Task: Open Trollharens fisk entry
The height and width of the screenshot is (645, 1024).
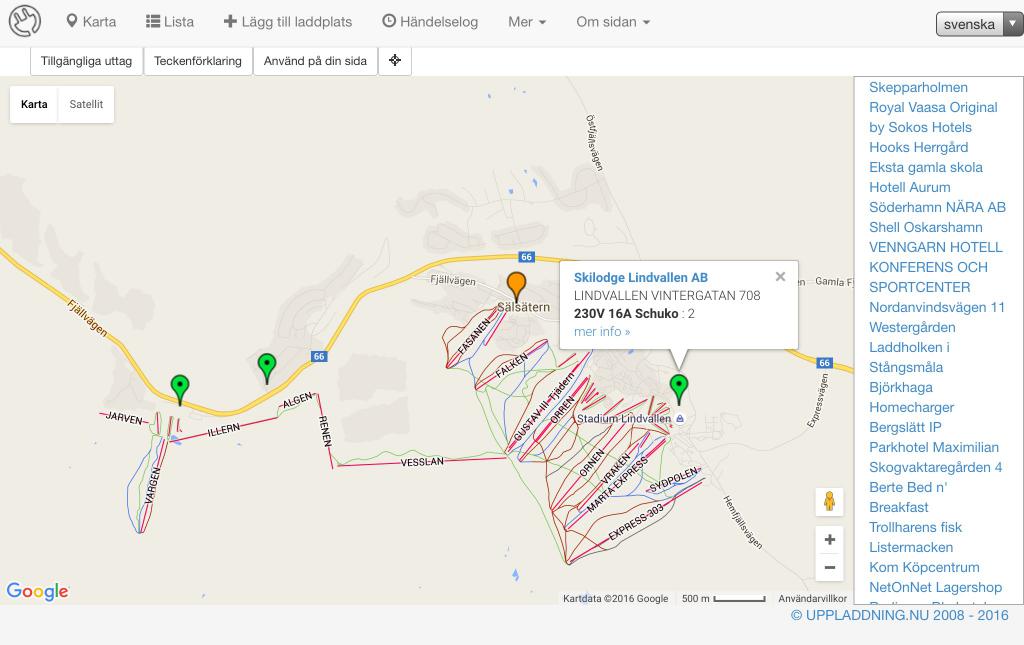Action: pos(915,527)
